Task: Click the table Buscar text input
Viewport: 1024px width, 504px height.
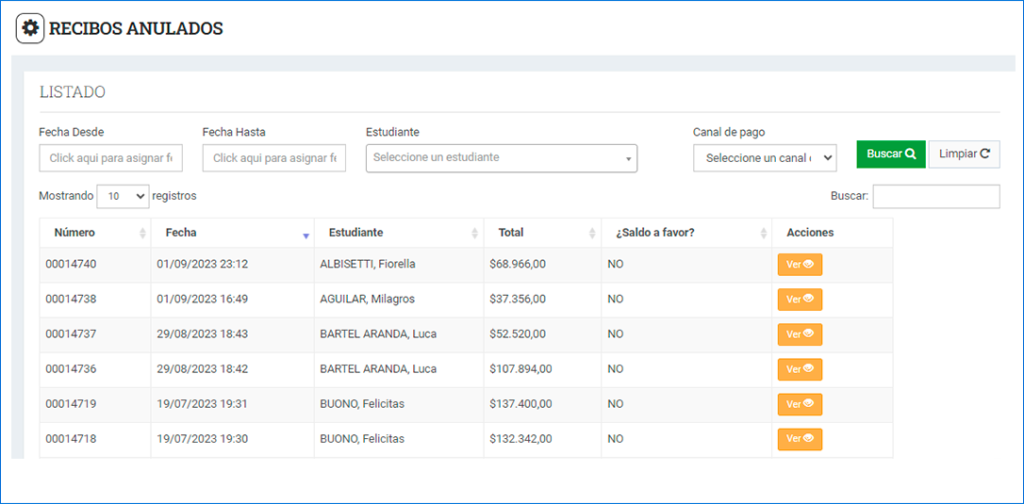Action: [x=936, y=197]
